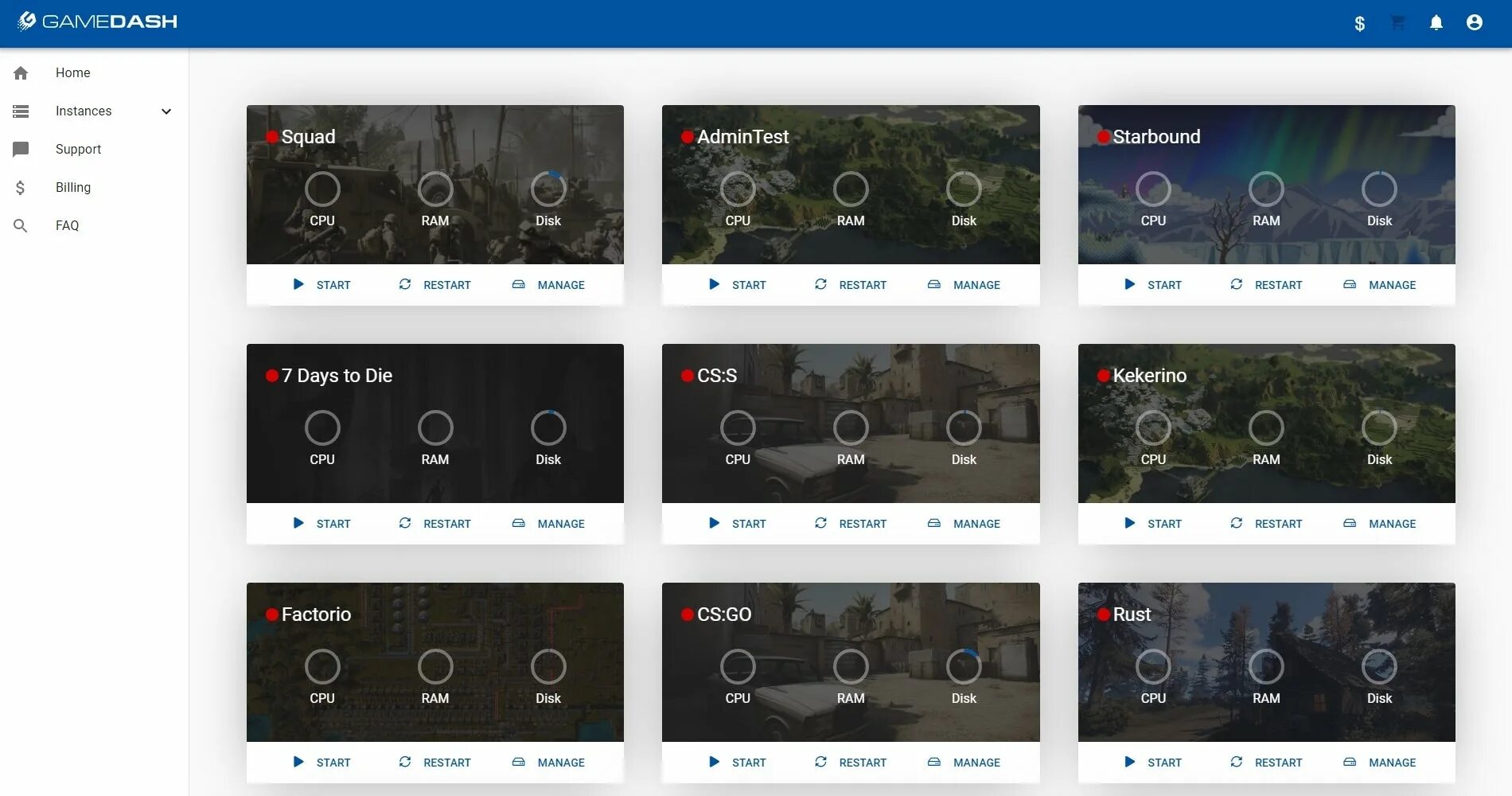Manage the Rust server
This screenshot has height=796, width=1512.
click(x=1380, y=763)
